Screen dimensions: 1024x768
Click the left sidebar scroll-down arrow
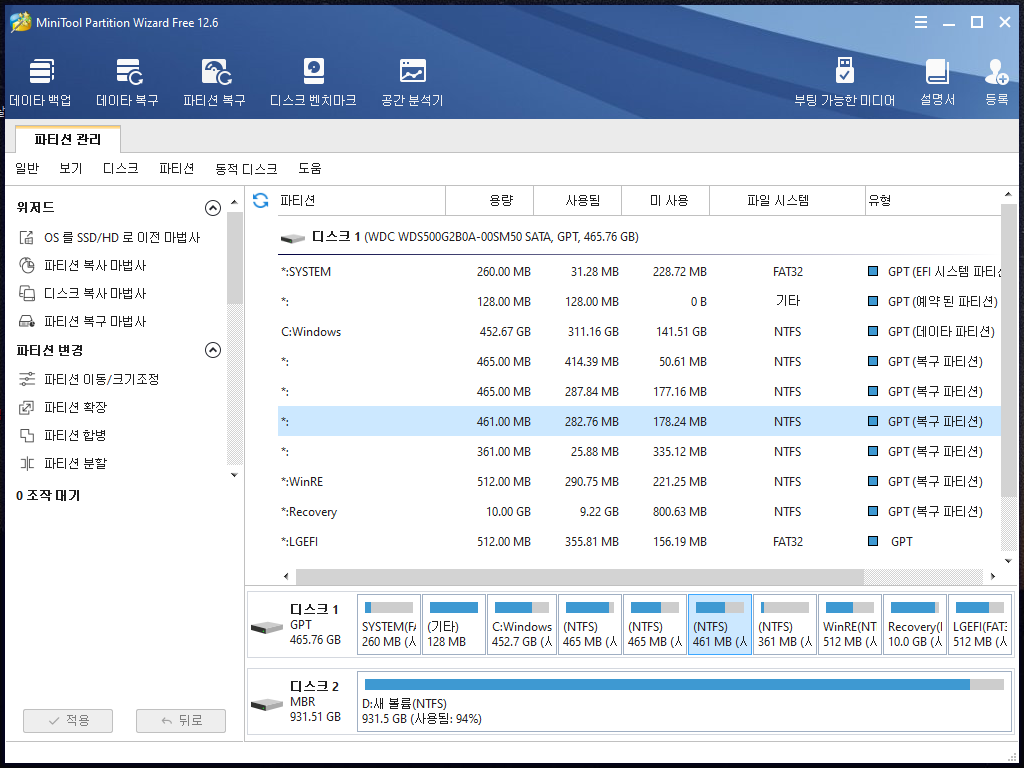pyautogui.click(x=234, y=475)
